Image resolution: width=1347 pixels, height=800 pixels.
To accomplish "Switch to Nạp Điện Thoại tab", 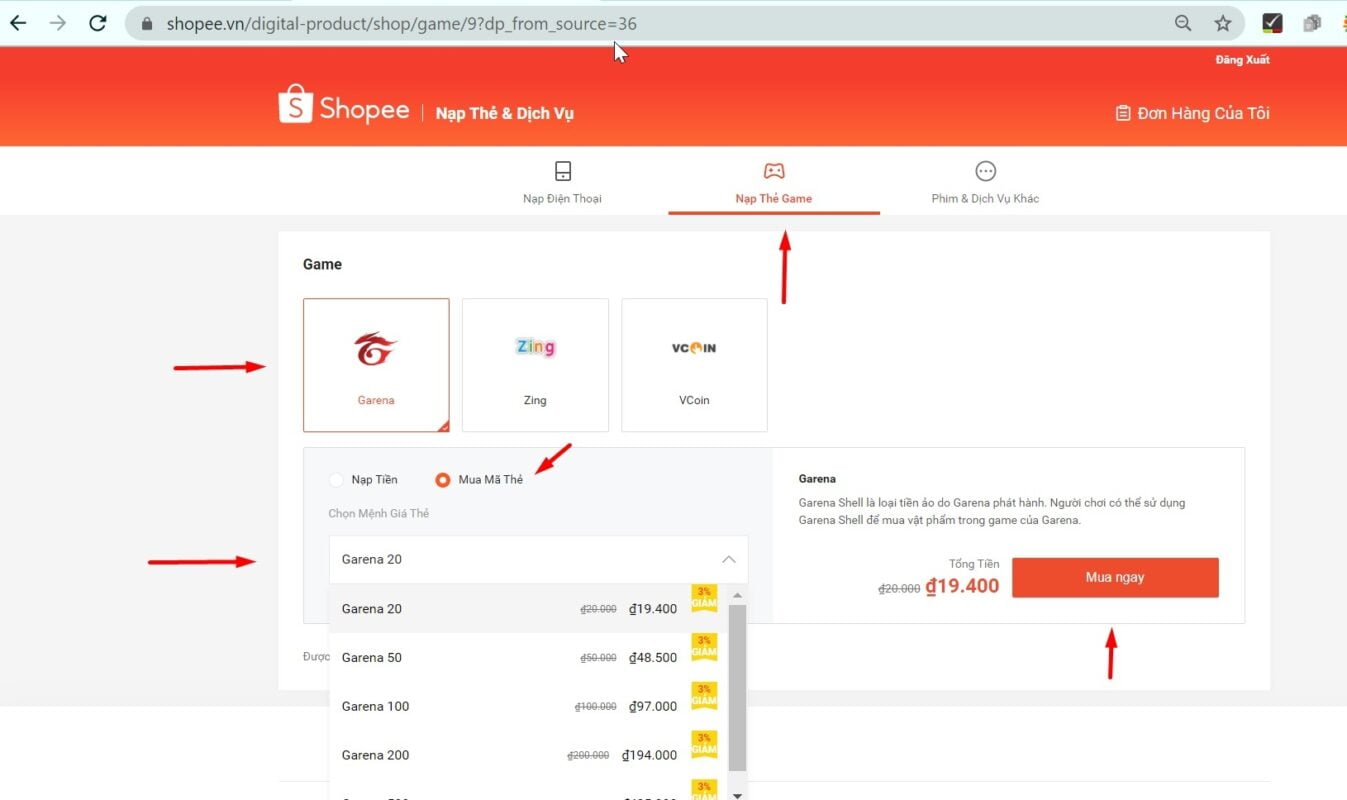I will pos(562,181).
